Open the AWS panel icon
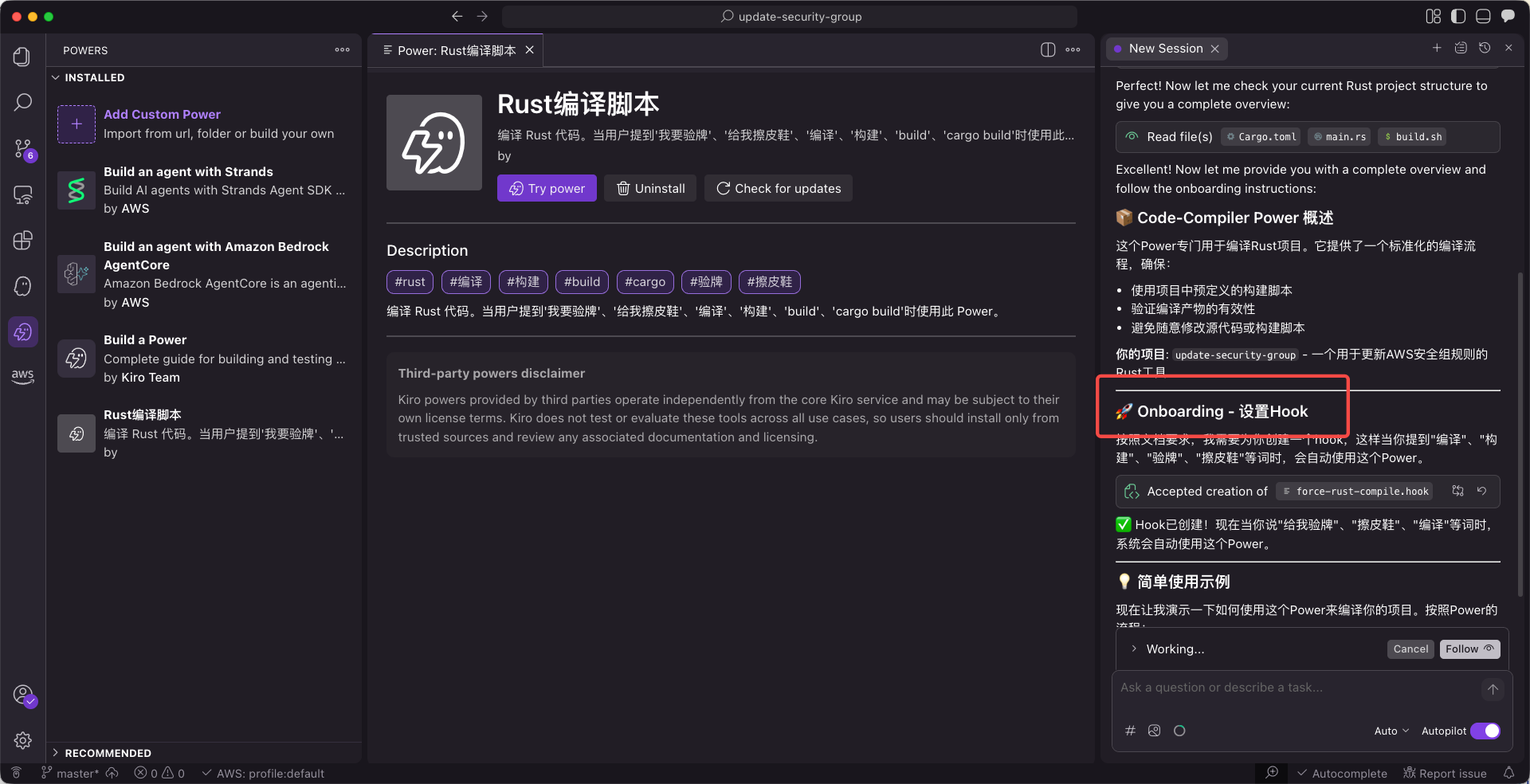 click(x=22, y=375)
